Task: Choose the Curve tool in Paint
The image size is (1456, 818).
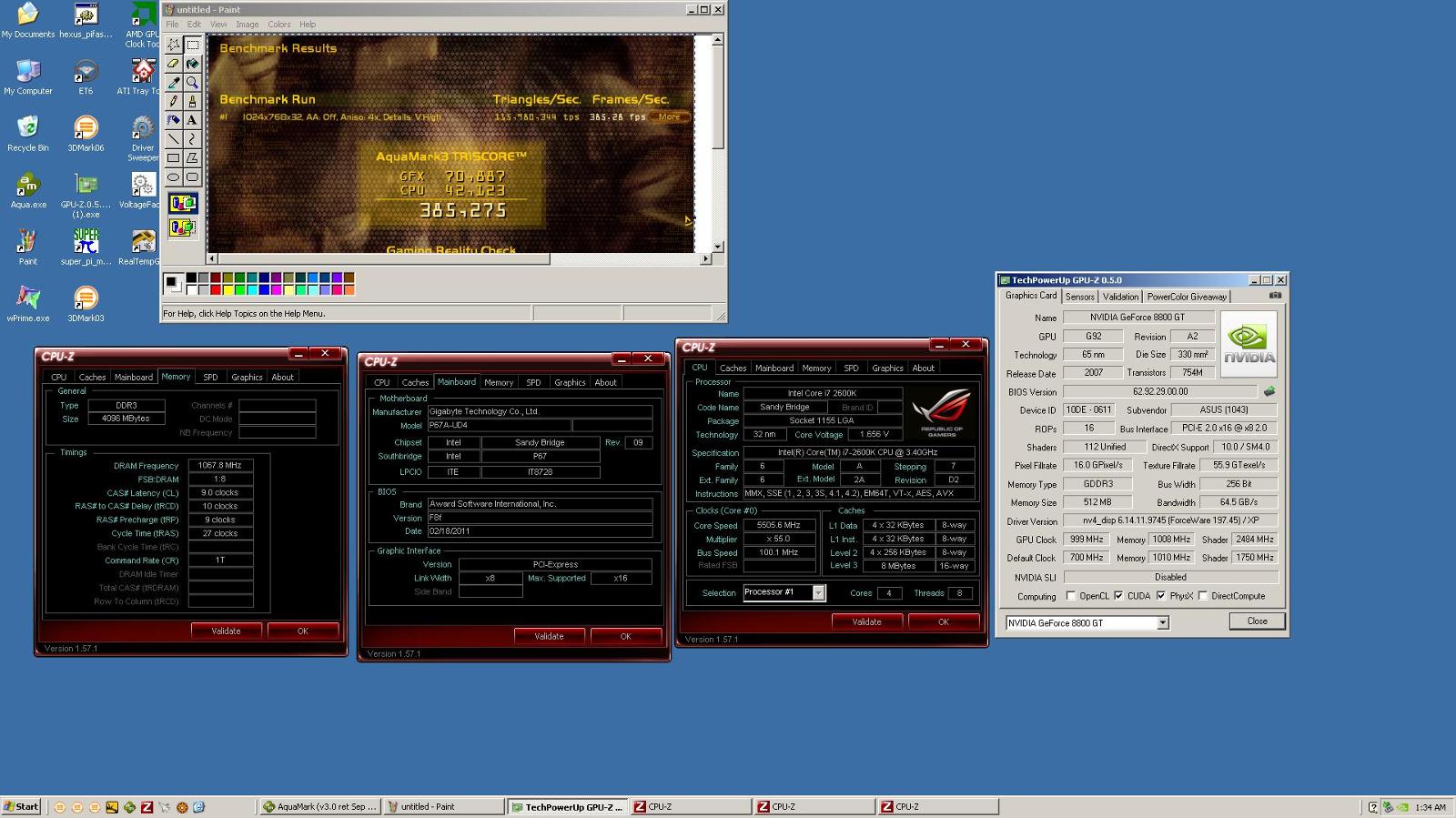Action: pos(192,139)
